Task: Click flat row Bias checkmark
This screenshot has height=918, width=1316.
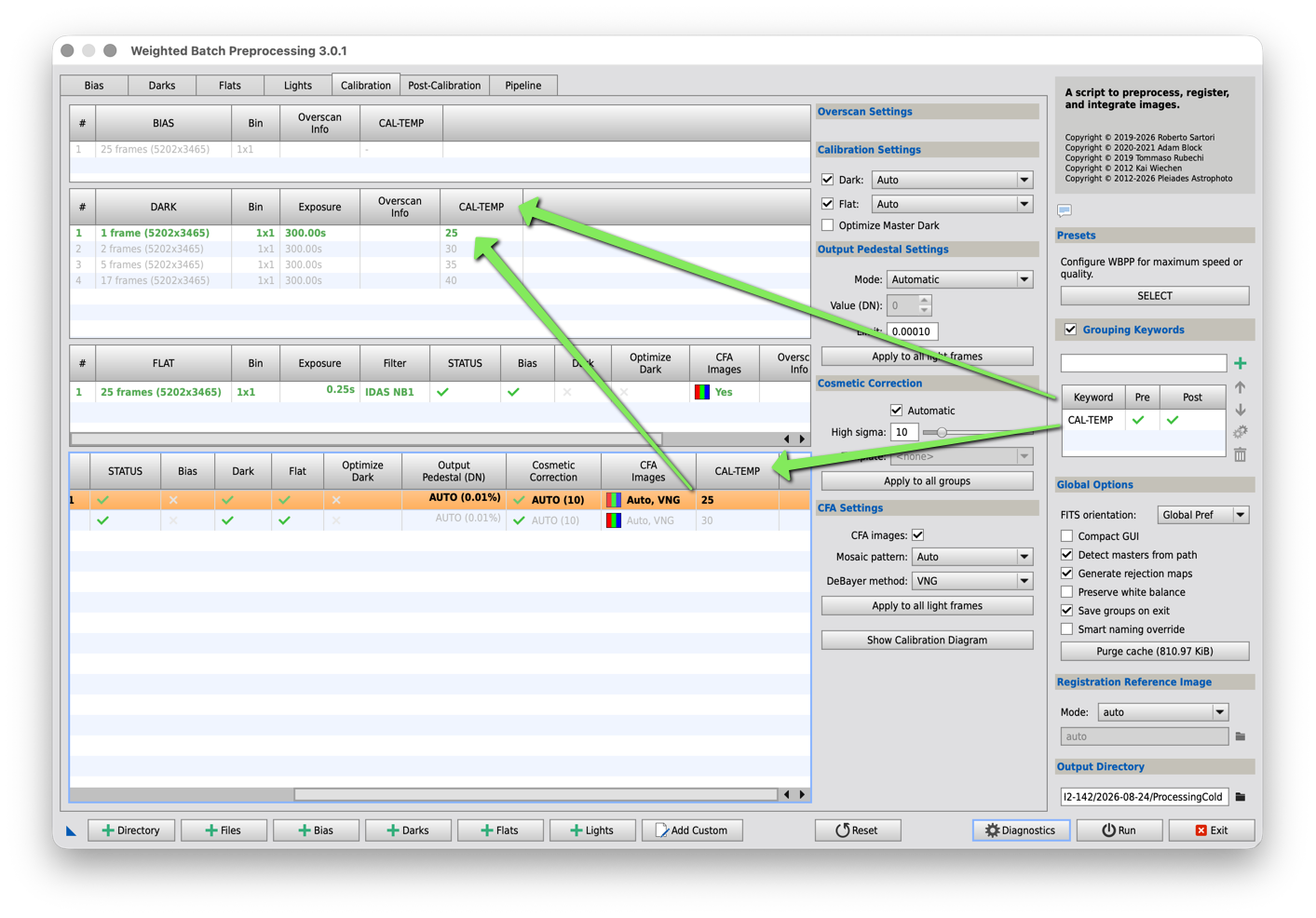Action: (513, 392)
